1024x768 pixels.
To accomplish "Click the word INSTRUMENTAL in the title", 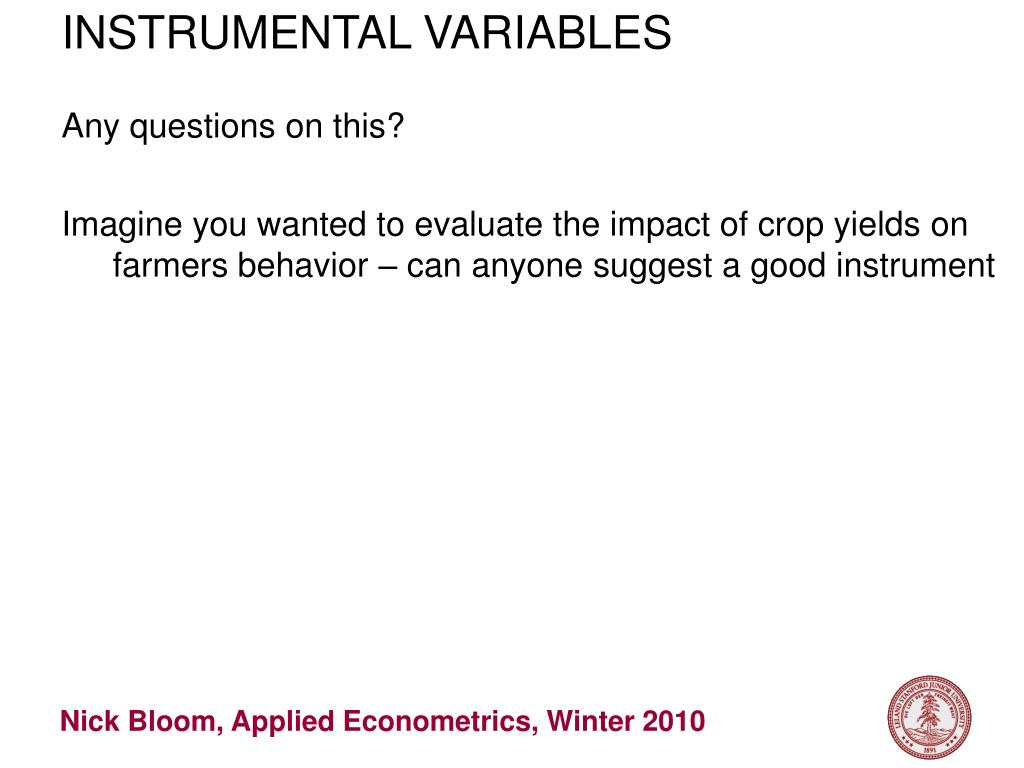I will tap(236, 33).
